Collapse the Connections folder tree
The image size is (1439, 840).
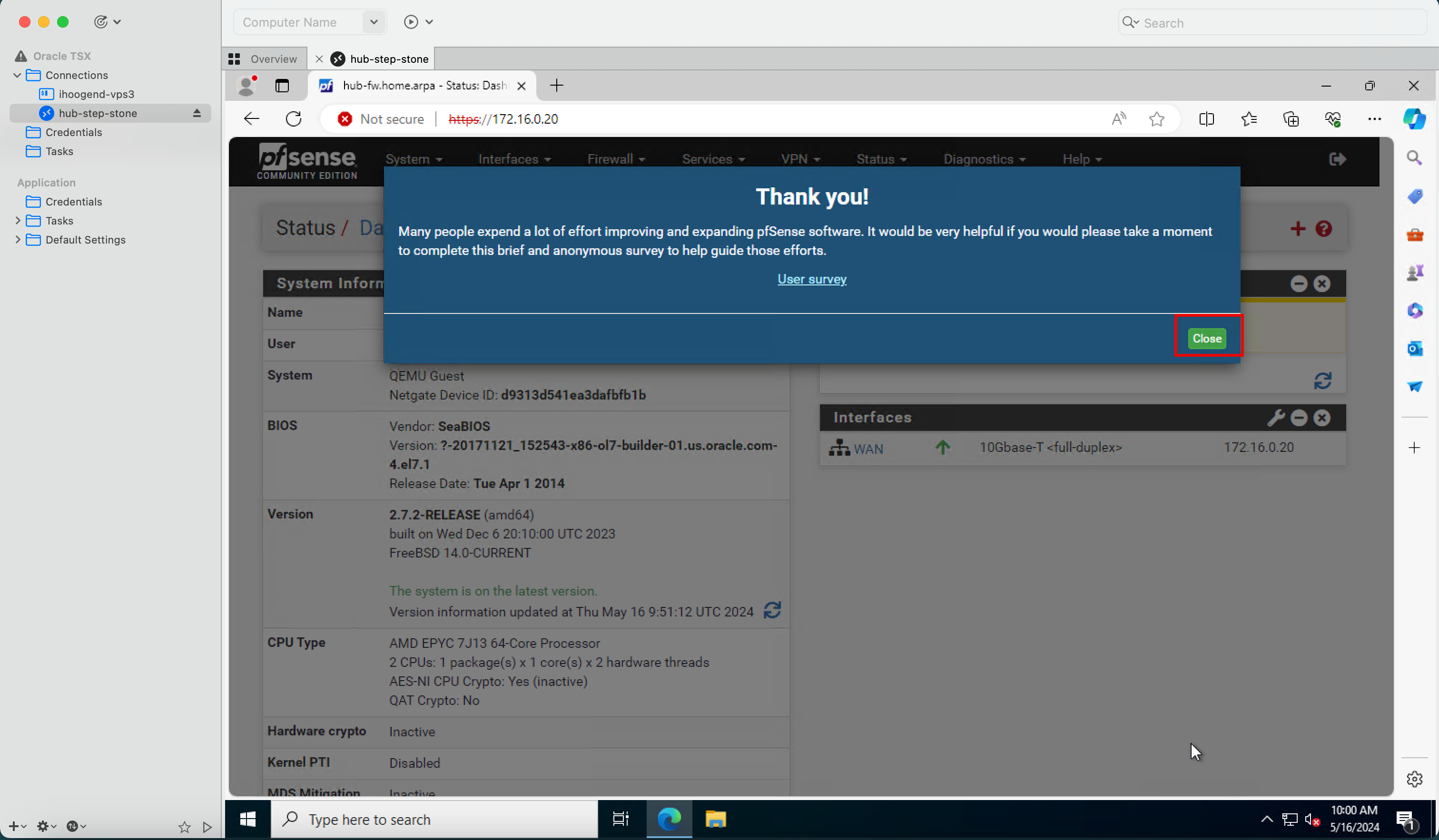17,75
